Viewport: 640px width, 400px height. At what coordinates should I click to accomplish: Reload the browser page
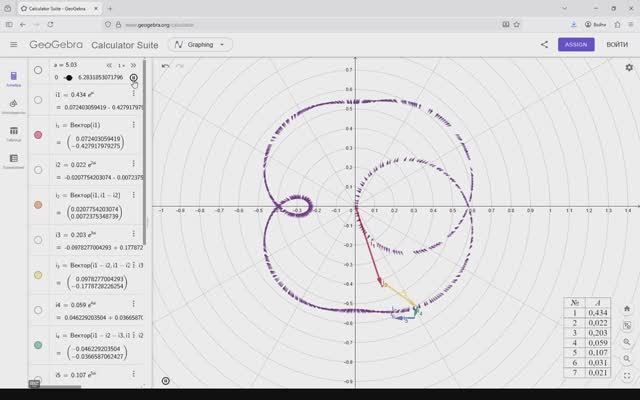coord(50,24)
